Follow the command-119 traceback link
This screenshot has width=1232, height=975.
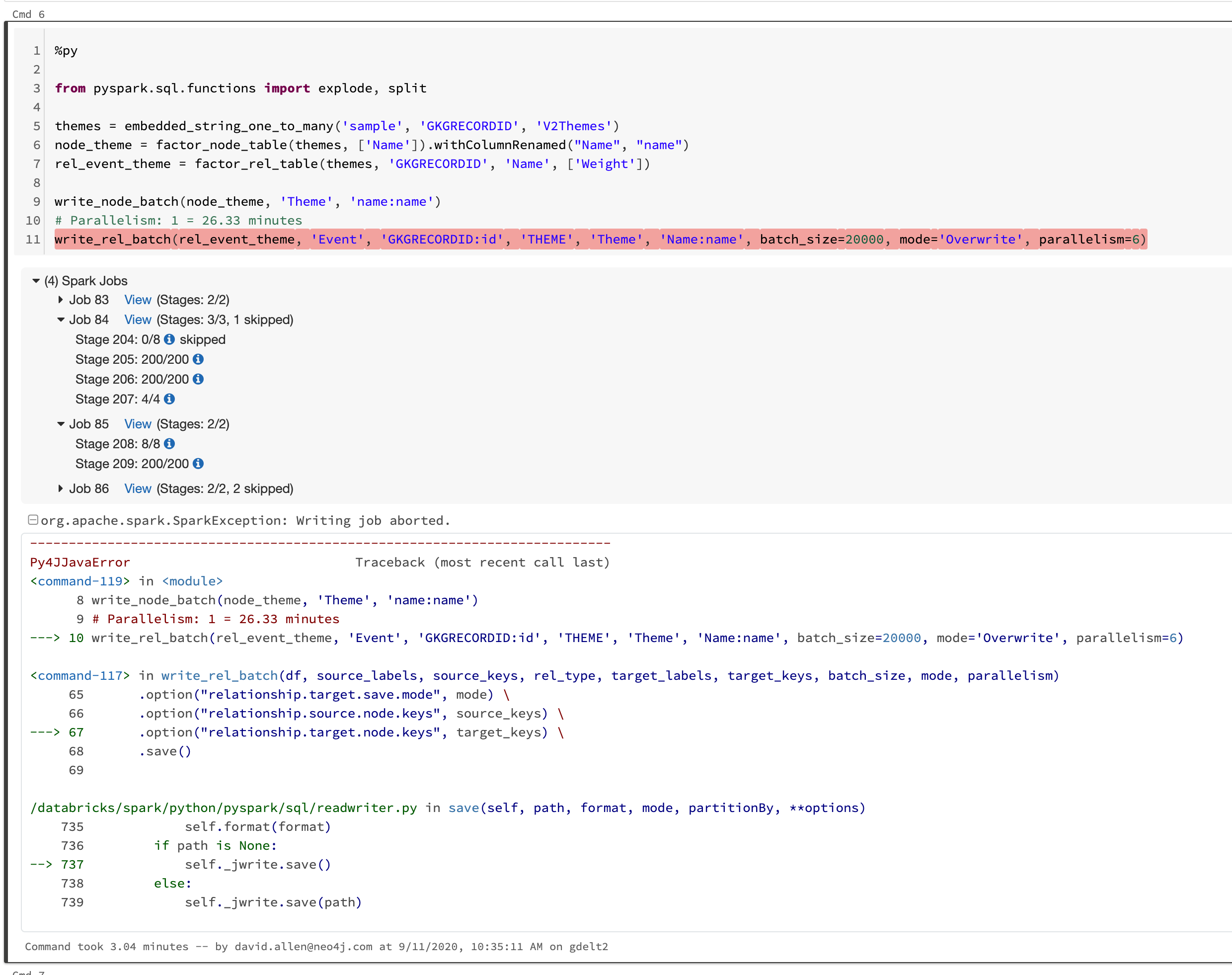point(79,581)
